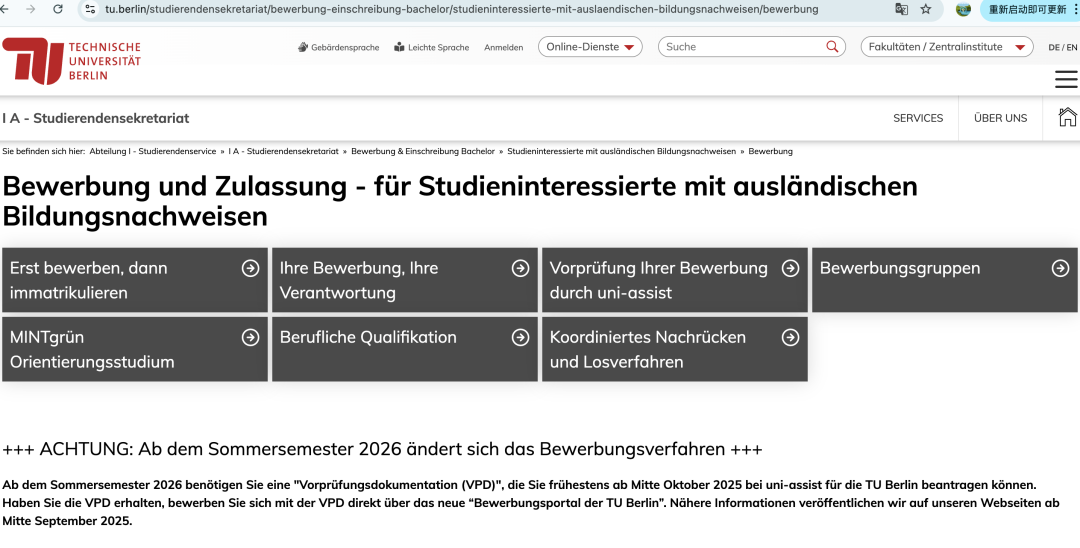Switch language with DE/EN toggle
The image size is (1080, 548).
point(1062,48)
